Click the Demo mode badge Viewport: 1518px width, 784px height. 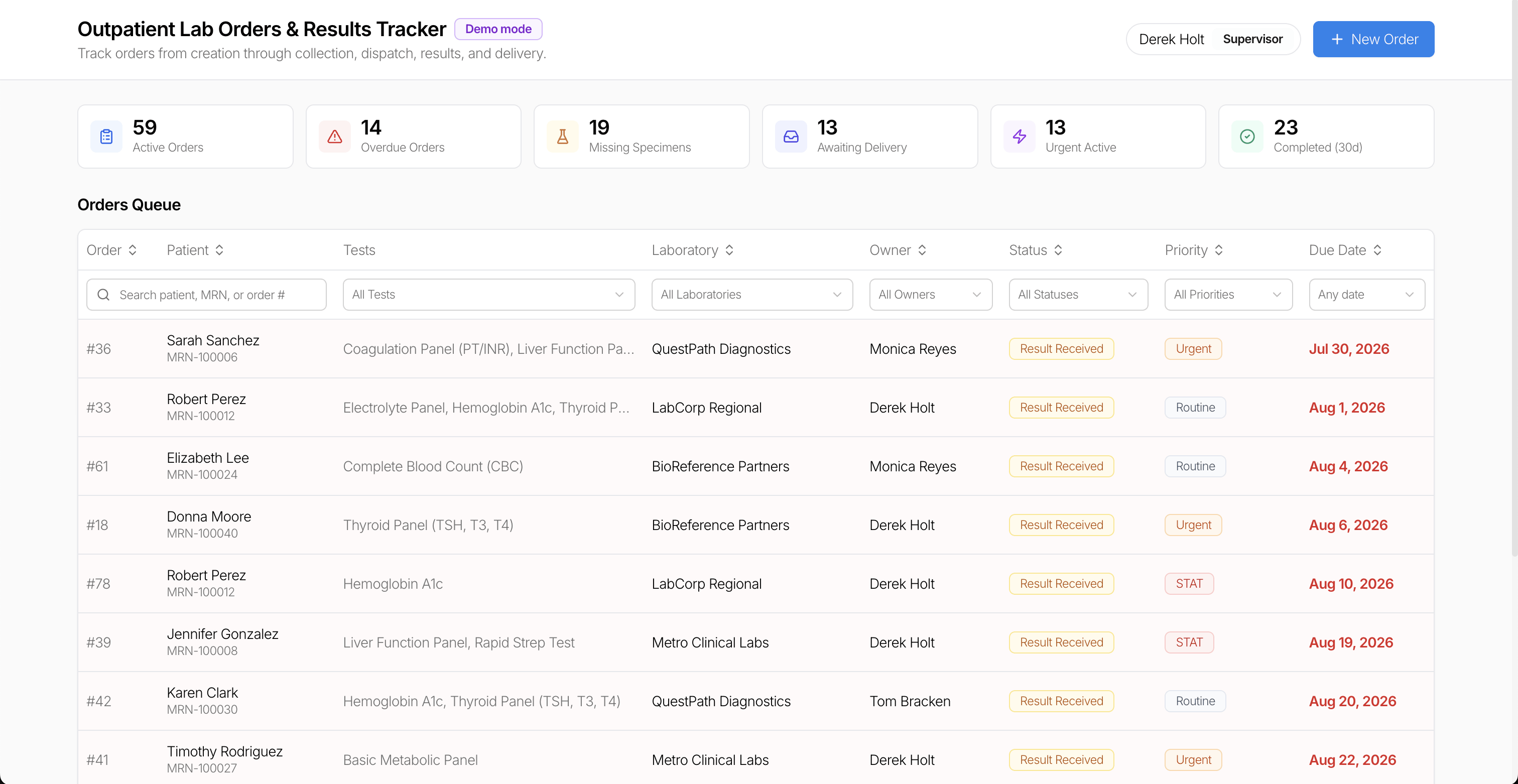[498, 29]
